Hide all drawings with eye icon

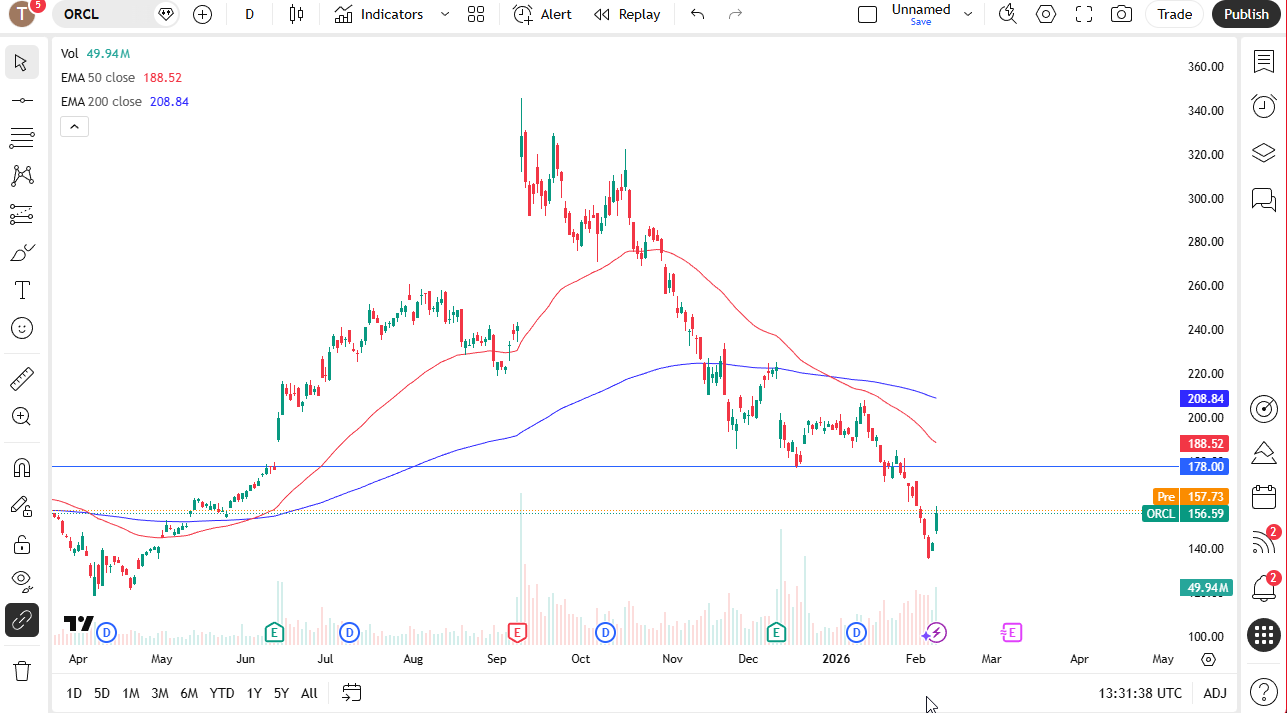[22, 582]
